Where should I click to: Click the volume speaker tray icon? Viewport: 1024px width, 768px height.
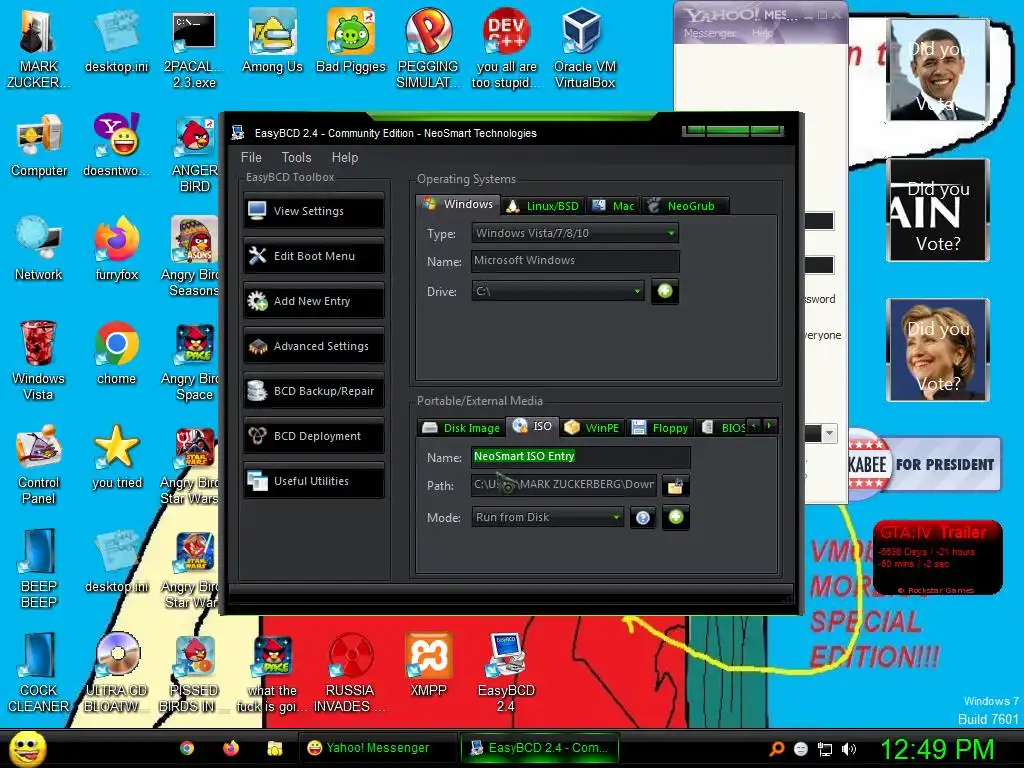(x=849, y=749)
